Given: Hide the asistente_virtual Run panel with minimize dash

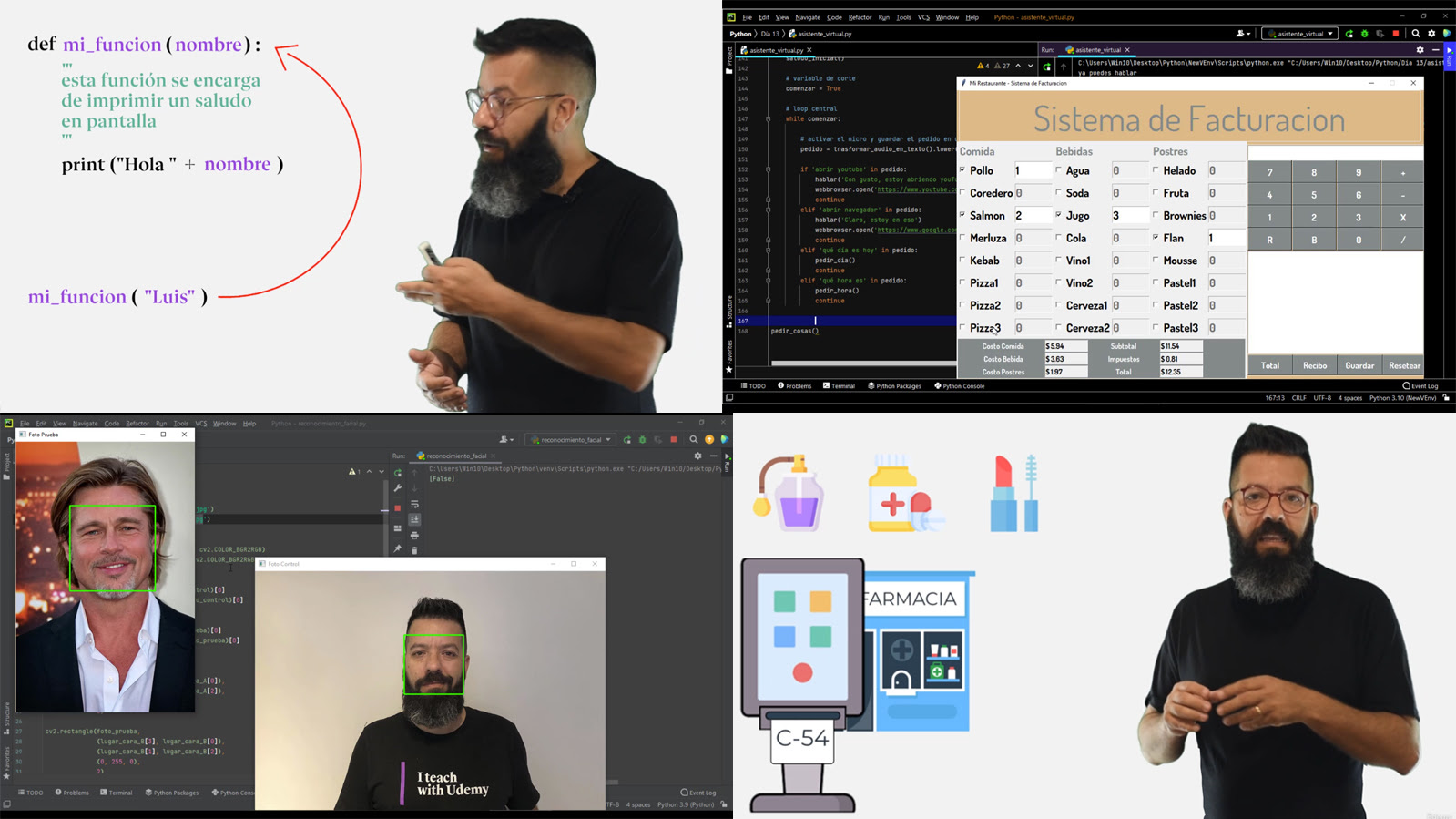Looking at the screenshot, I should click(x=1435, y=50).
